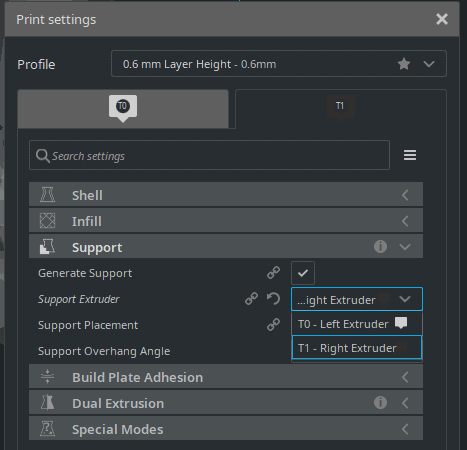Uncheck the Generate Support checkbox
The height and width of the screenshot is (450, 467).
303,273
